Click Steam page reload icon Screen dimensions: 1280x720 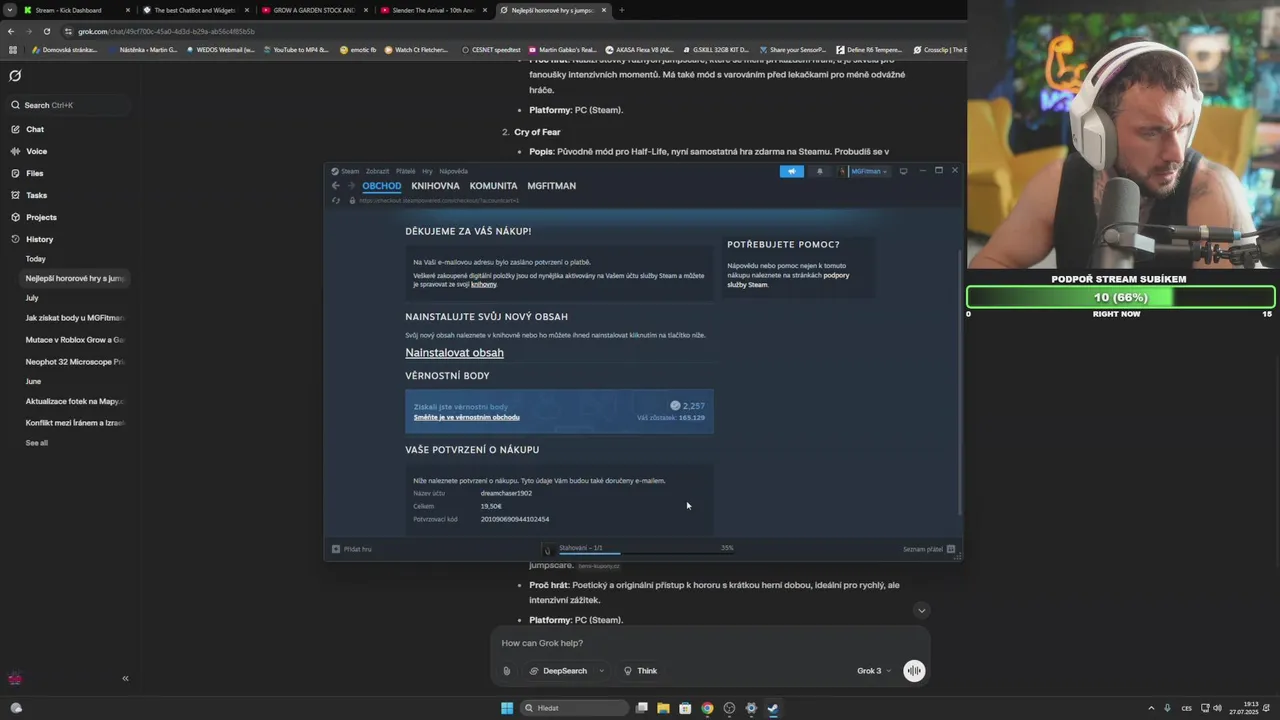point(336,200)
